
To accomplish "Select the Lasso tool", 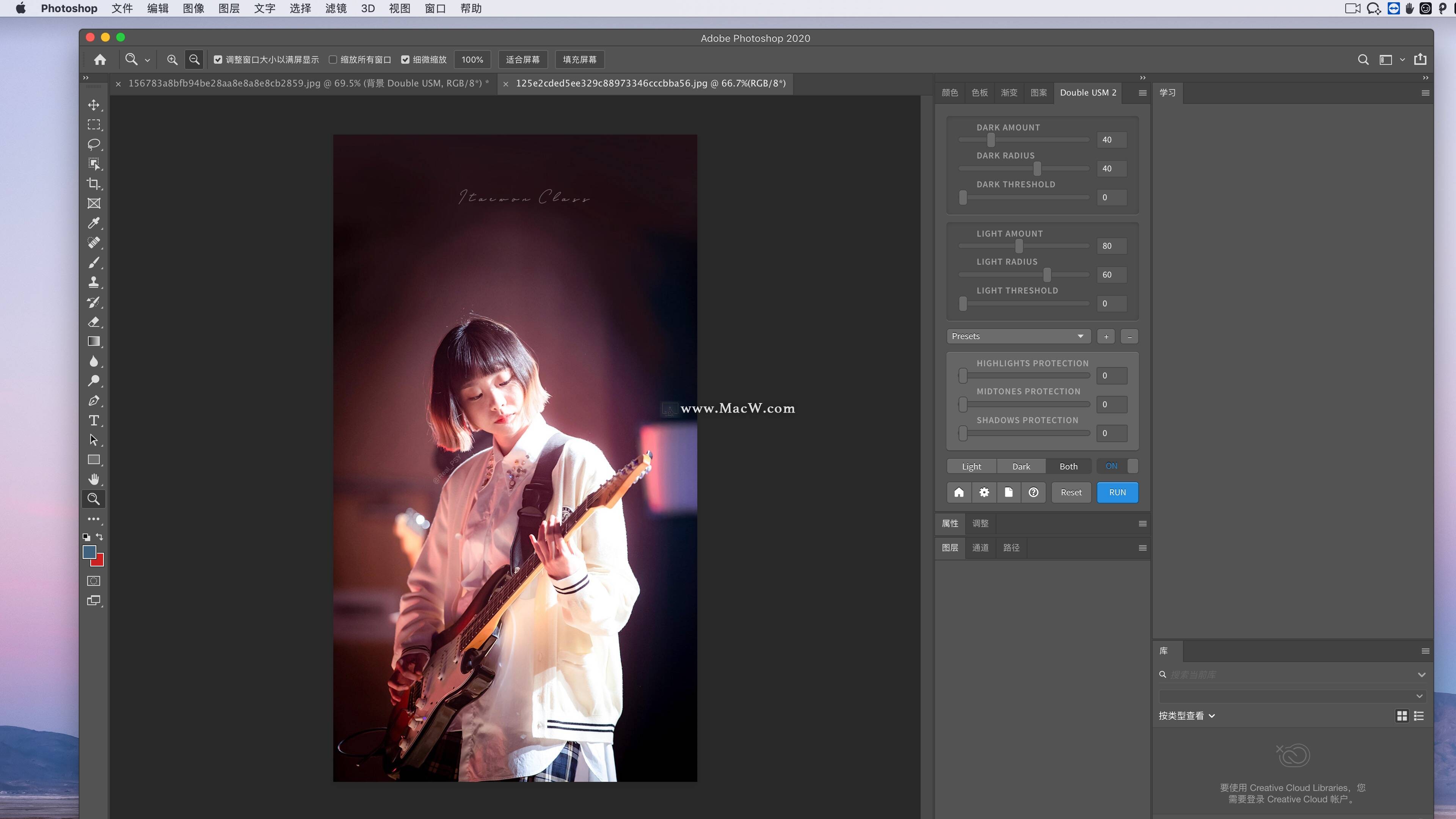I will pos(94,144).
